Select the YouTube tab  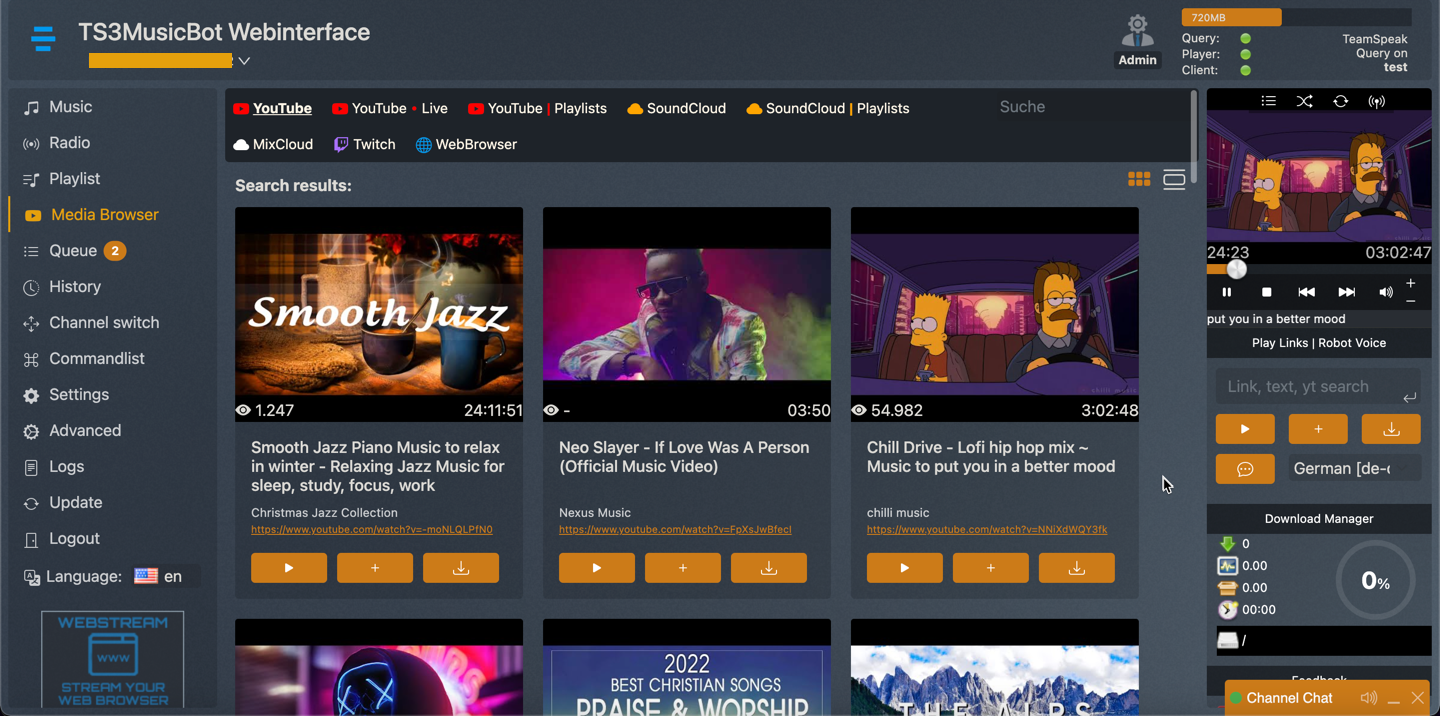point(272,108)
